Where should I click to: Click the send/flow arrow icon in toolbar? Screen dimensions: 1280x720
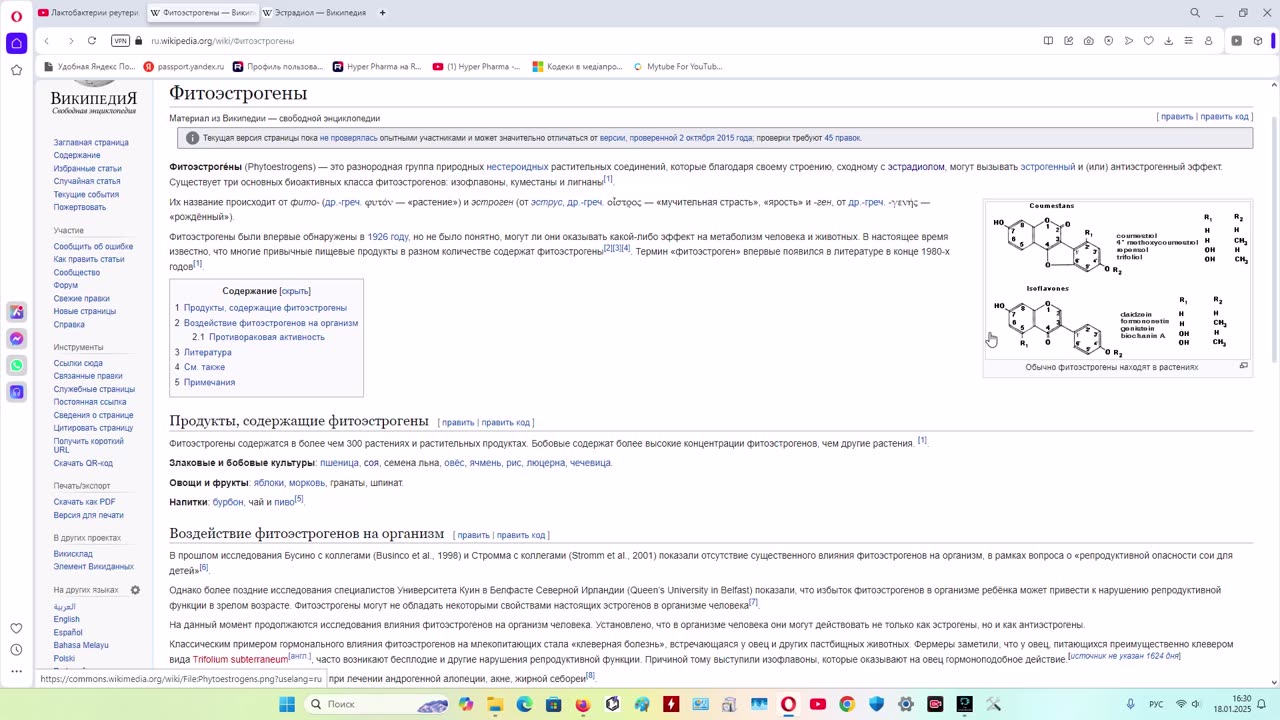1128,41
